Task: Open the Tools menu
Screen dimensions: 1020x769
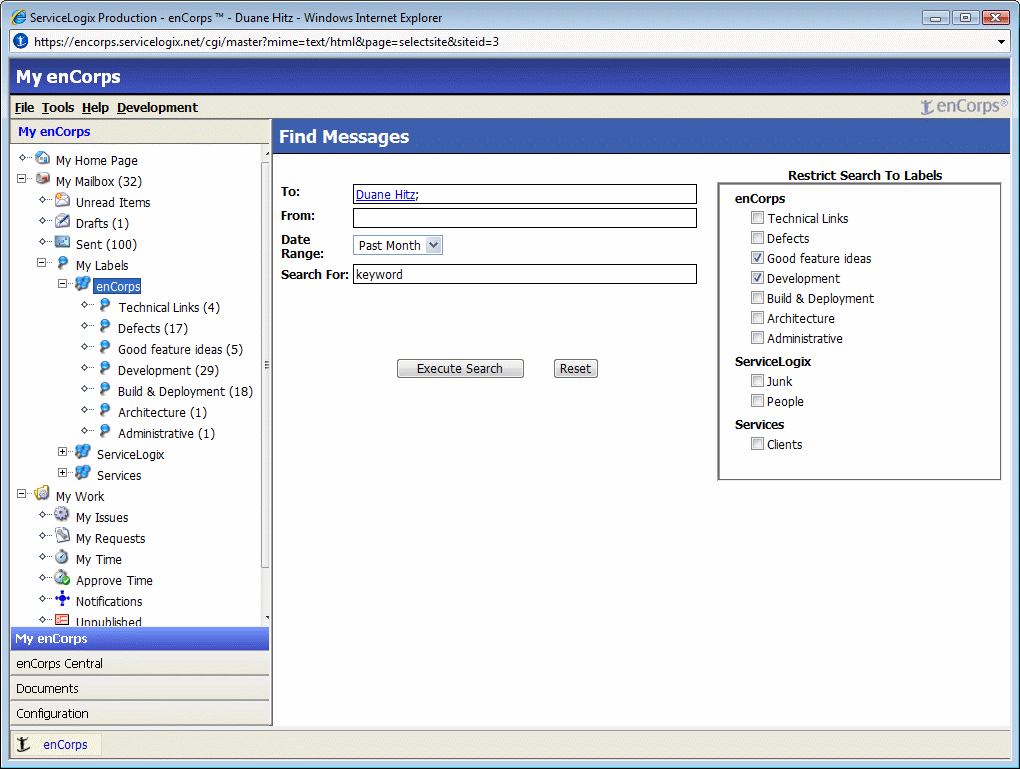Action: point(58,107)
